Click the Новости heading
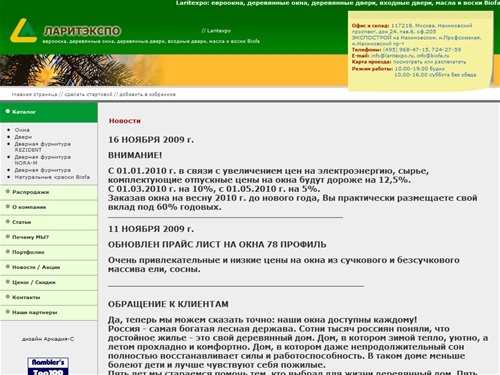 125,121
